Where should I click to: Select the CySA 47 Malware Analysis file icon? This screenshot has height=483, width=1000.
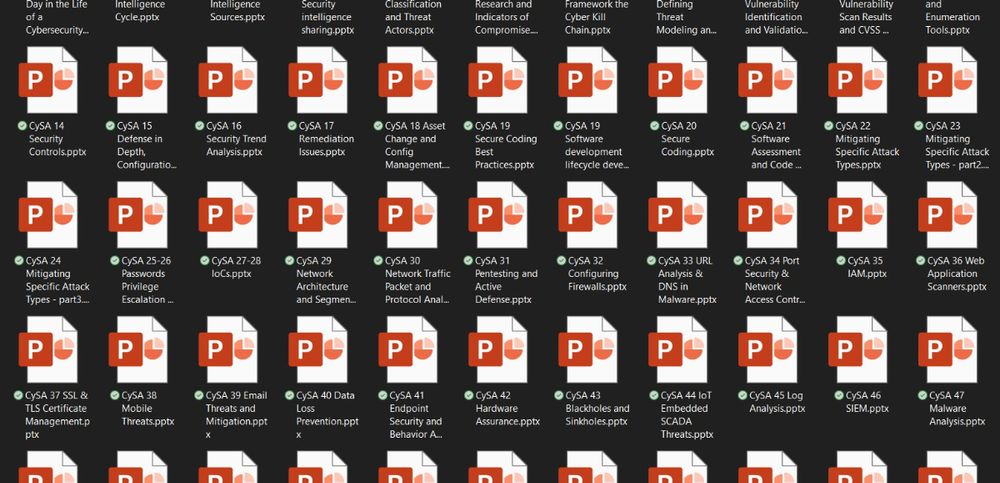947,350
